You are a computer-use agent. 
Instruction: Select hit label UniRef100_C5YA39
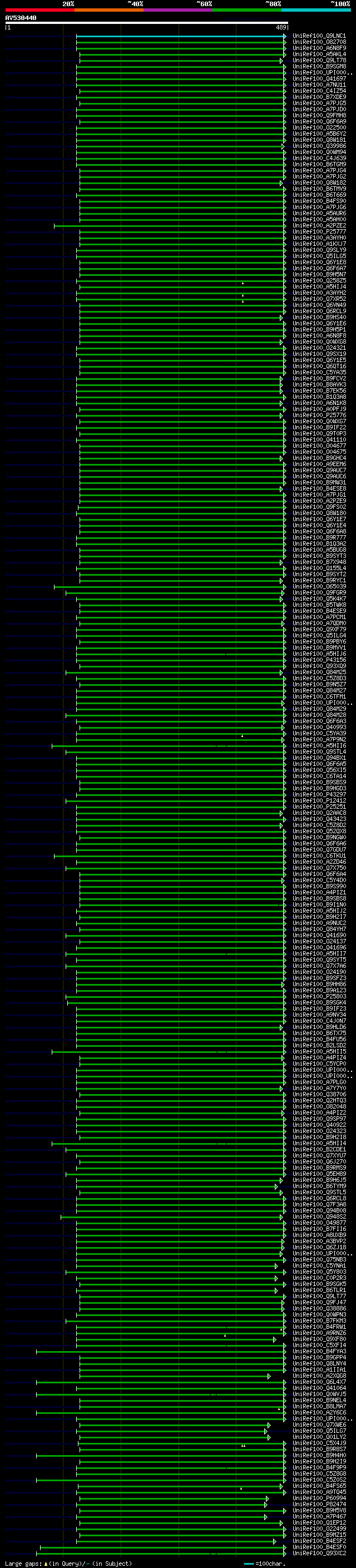[319, 734]
